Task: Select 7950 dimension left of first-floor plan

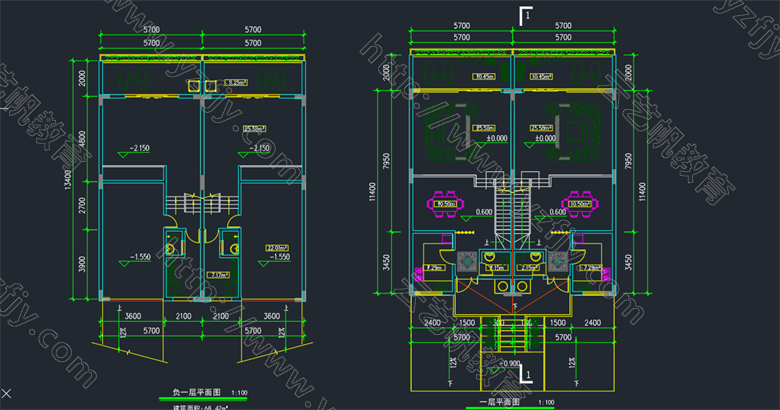Action: [387, 161]
